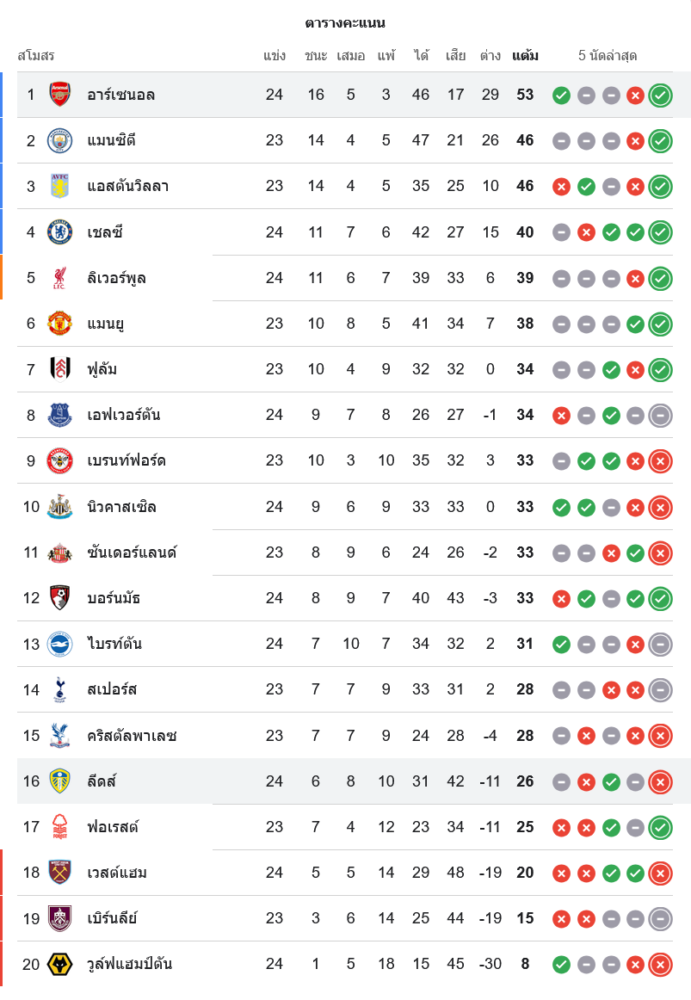Click the Tottenham cockerel crest icon

pos(60,689)
